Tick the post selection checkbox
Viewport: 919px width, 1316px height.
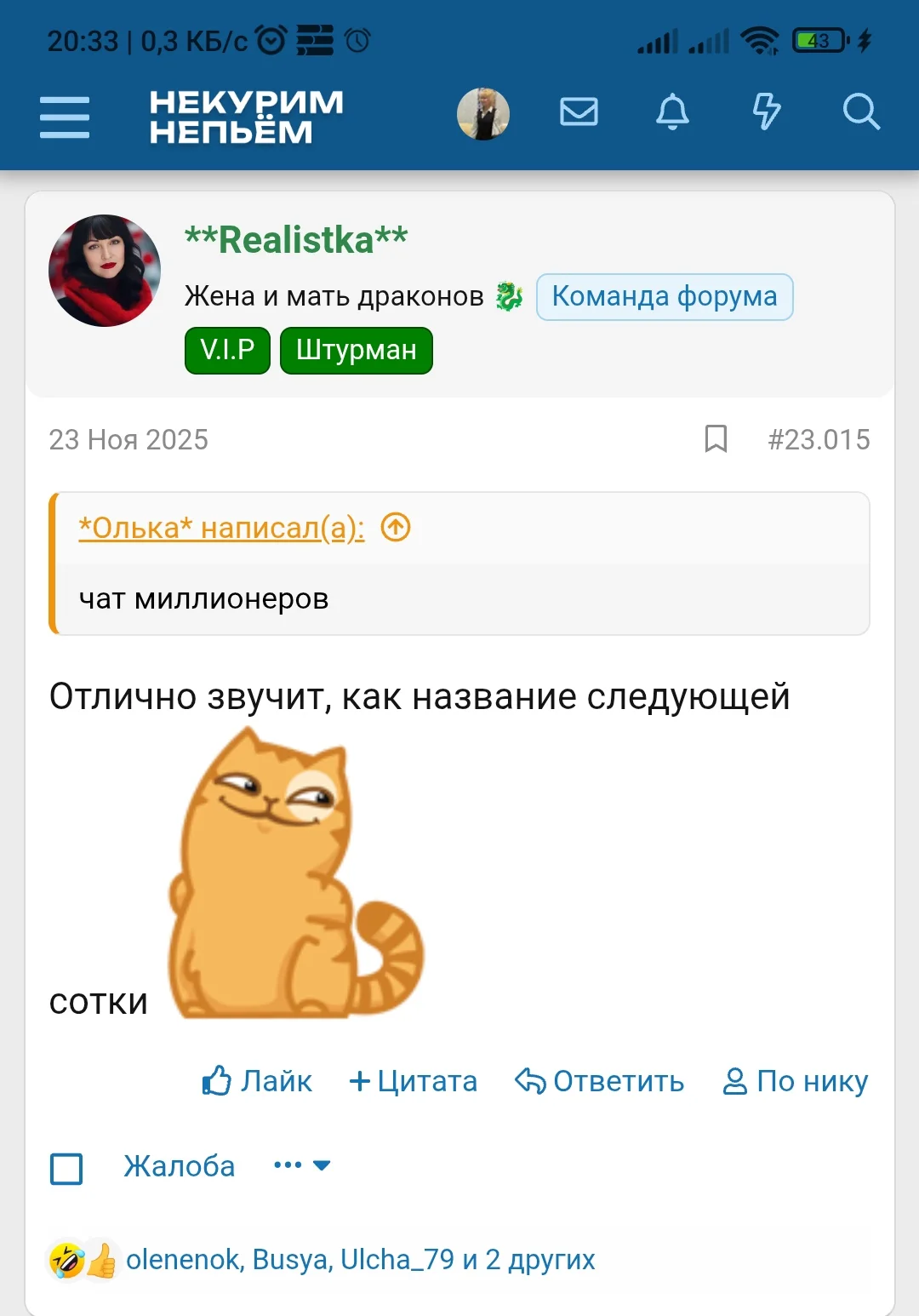point(66,1169)
